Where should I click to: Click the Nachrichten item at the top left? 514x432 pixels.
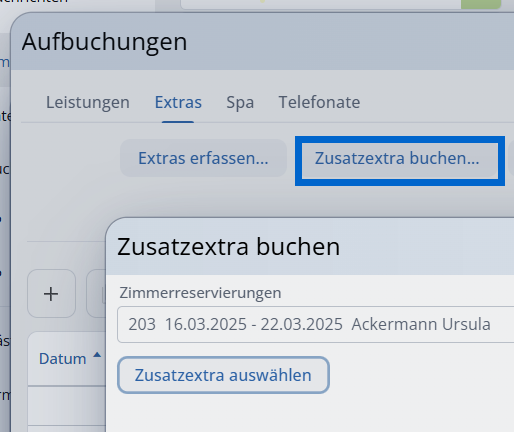pos(34,1)
